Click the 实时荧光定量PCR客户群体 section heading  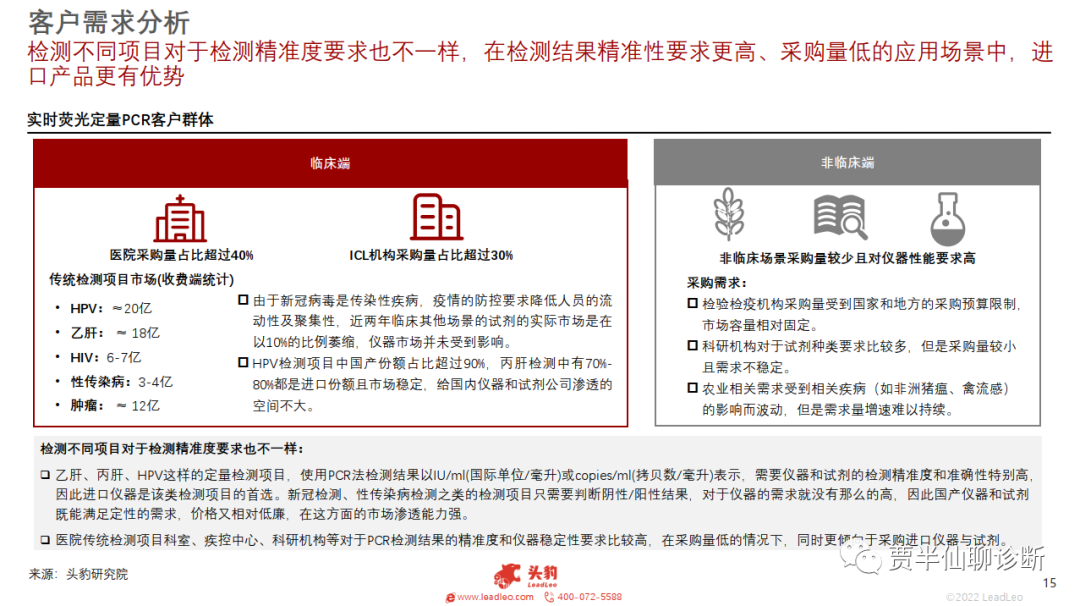120,121
